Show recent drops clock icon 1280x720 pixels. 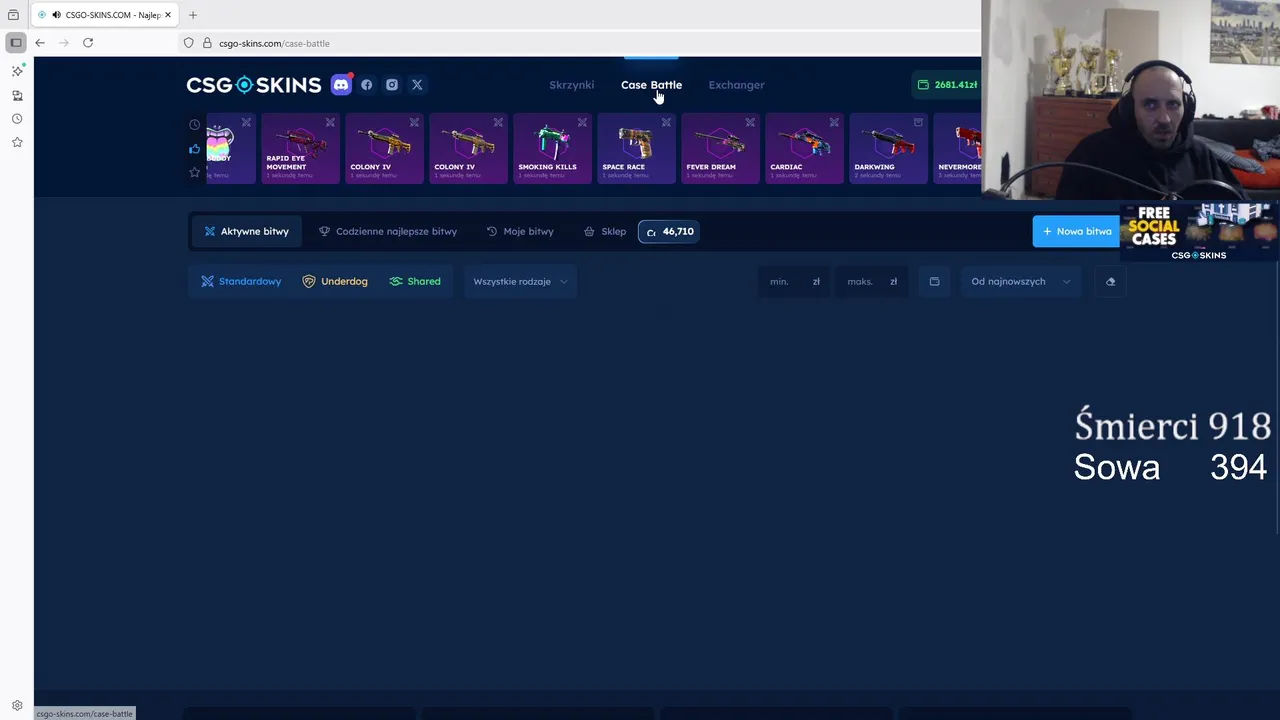tap(194, 125)
